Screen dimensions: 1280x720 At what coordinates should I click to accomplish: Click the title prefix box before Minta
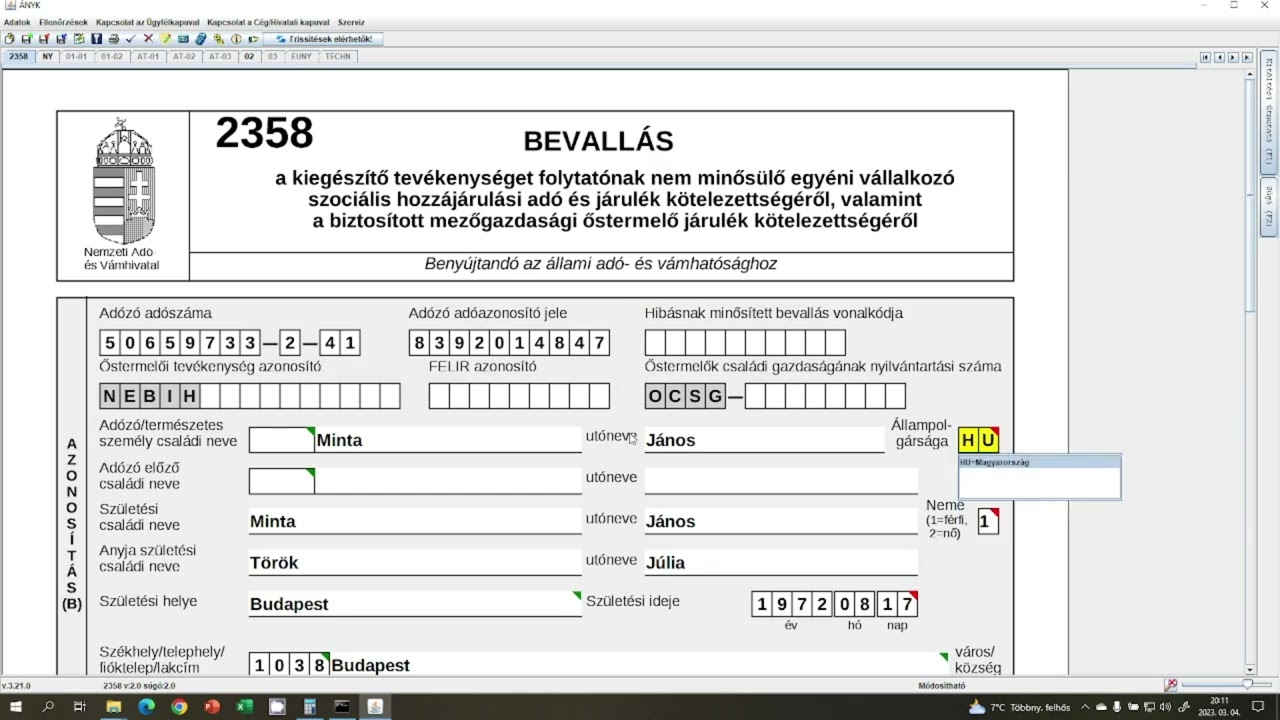[x=282, y=440]
